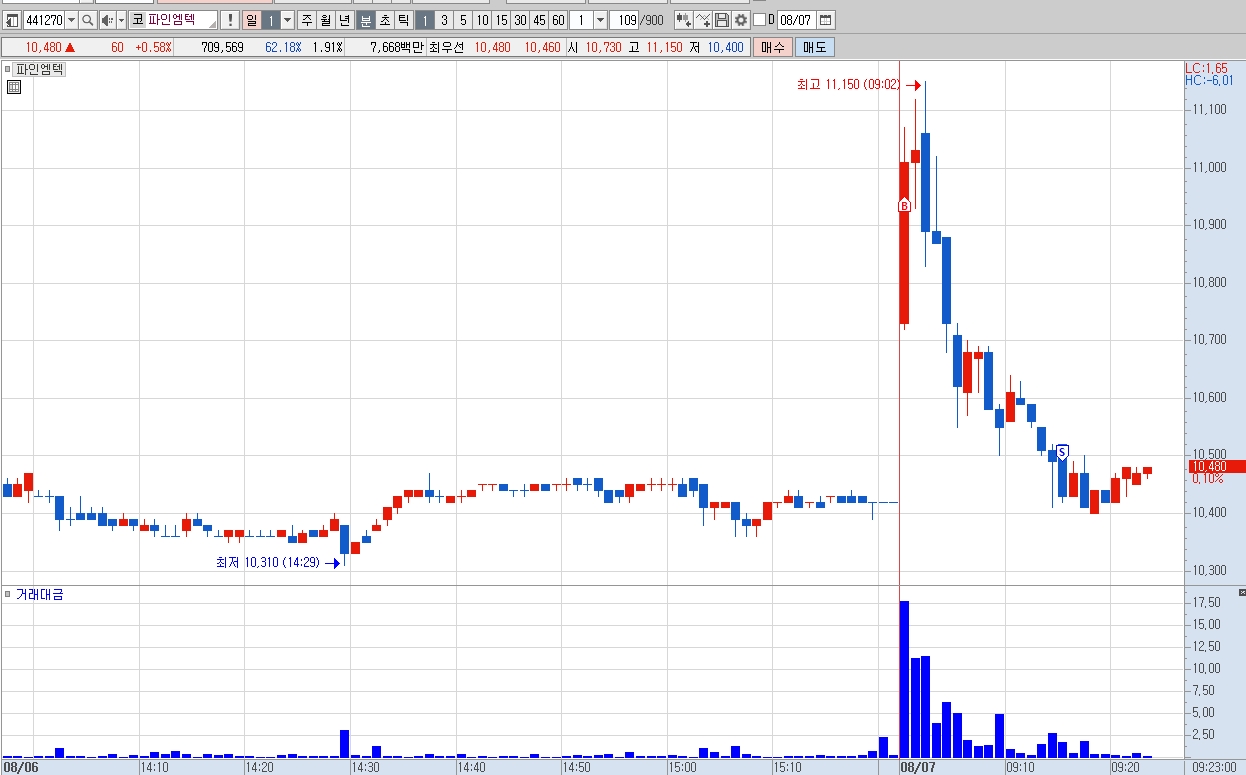The image size is (1246, 775).
Task: Open the chart settings gear icon
Action: coord(741,20)
